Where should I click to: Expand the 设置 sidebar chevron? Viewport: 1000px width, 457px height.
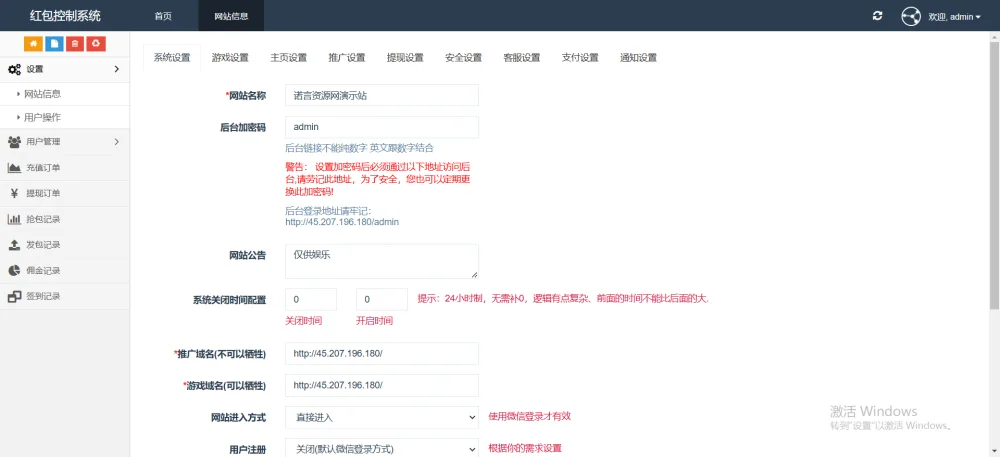click(117, 69)
